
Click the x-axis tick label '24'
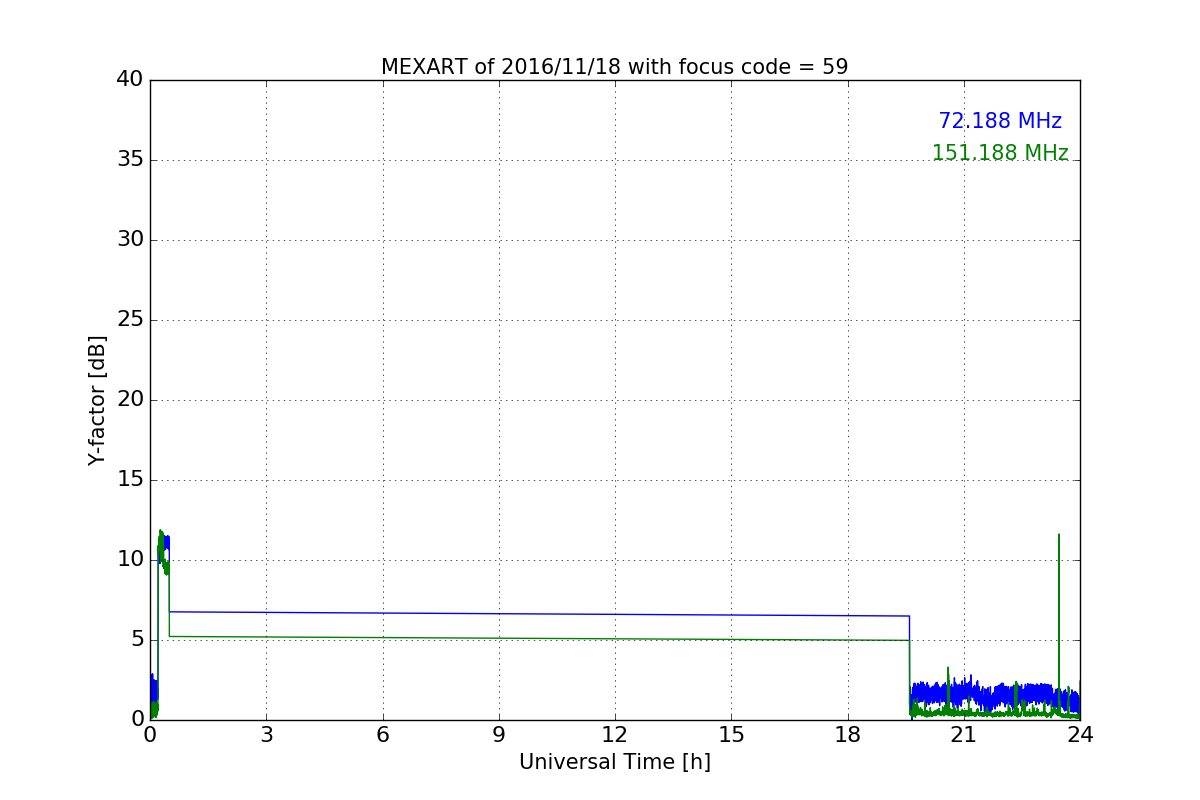coord(1080,735)
